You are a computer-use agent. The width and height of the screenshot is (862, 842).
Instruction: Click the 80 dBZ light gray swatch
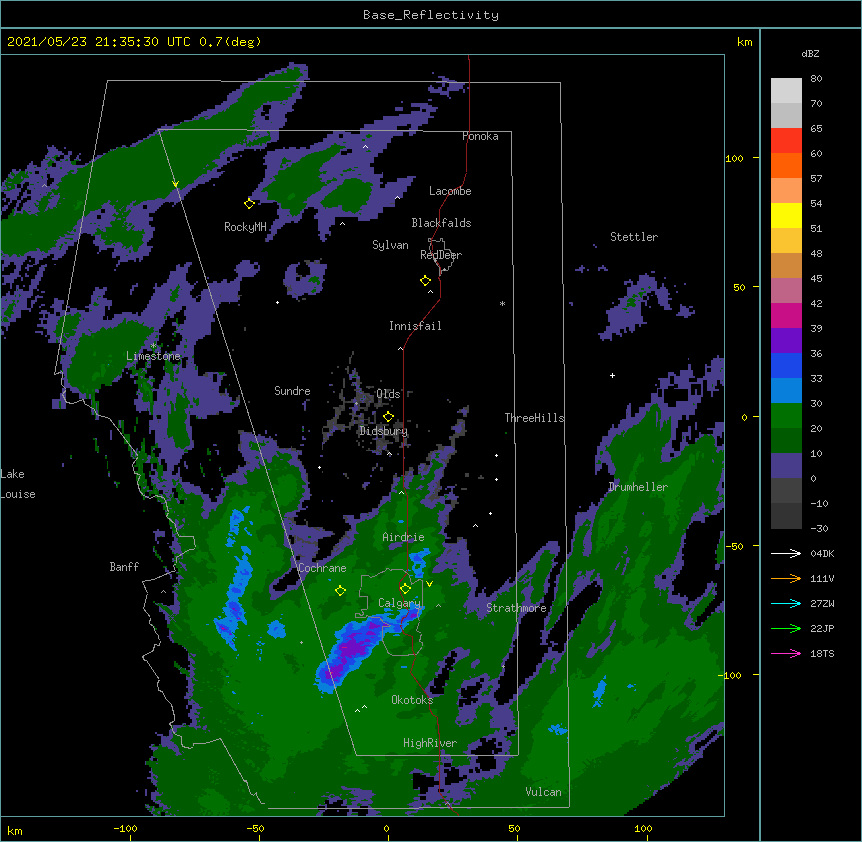coord(786,91)
